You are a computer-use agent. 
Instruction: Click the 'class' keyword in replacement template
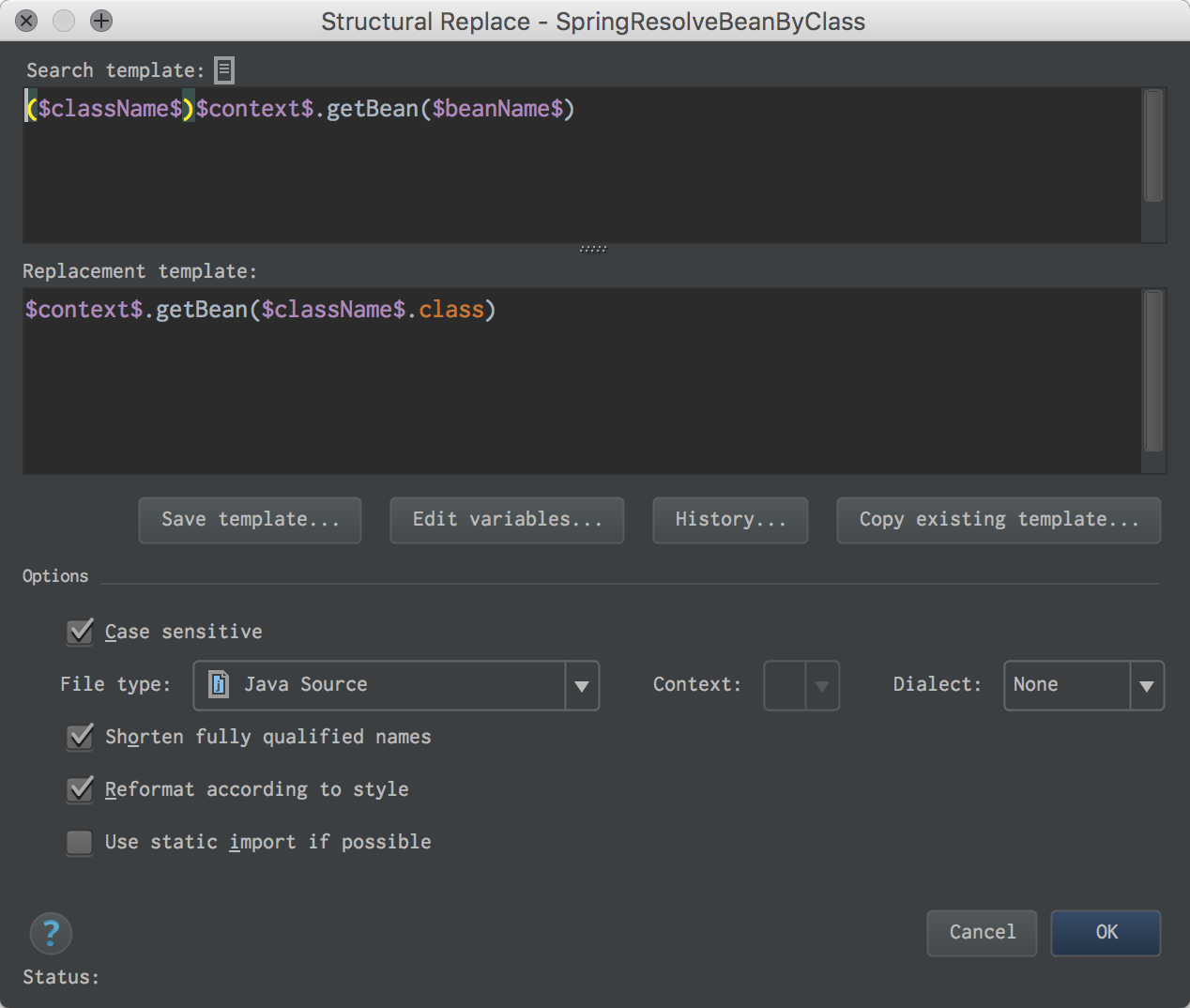click(x=451, y=310)
